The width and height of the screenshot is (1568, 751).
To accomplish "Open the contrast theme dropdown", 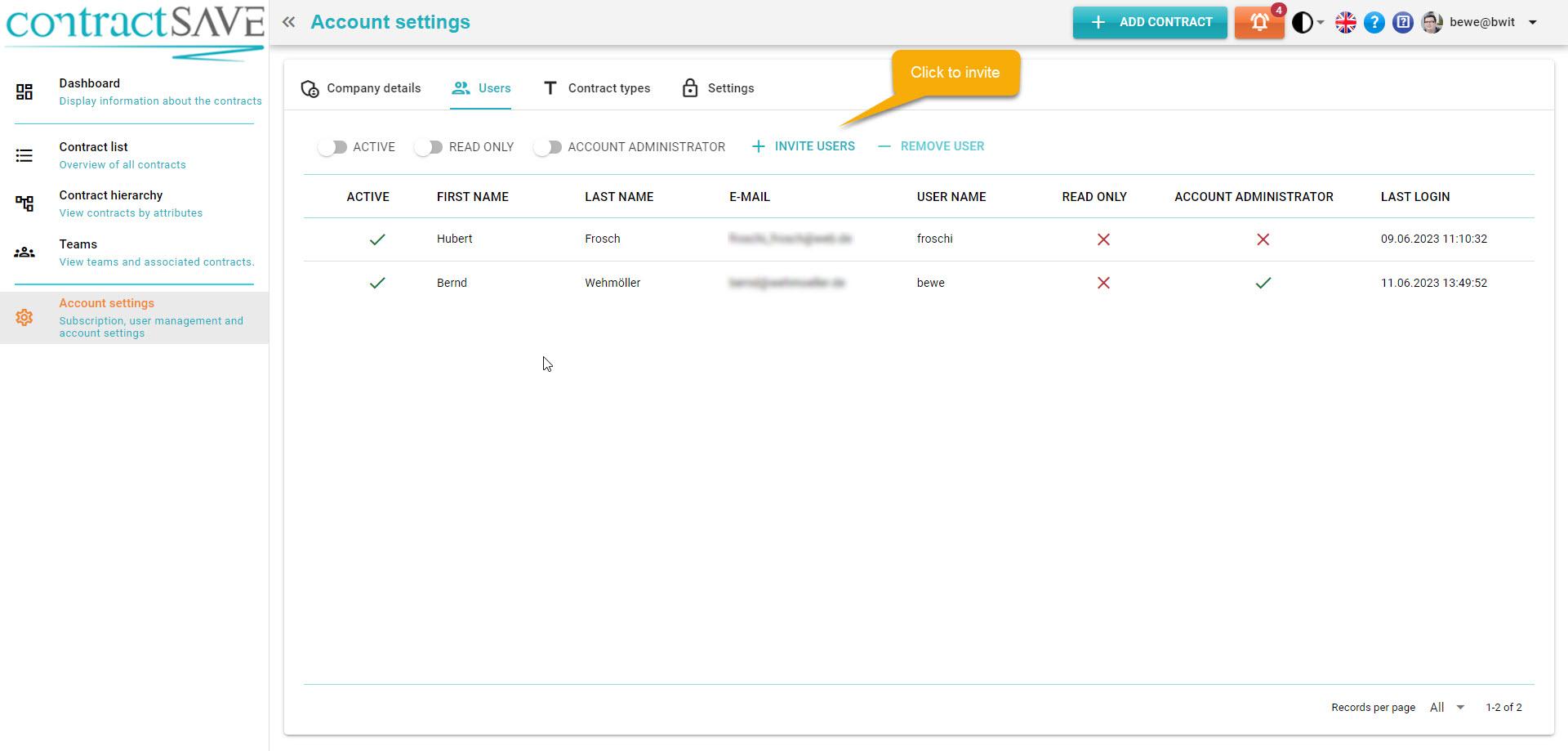I will click(1307, 23).
